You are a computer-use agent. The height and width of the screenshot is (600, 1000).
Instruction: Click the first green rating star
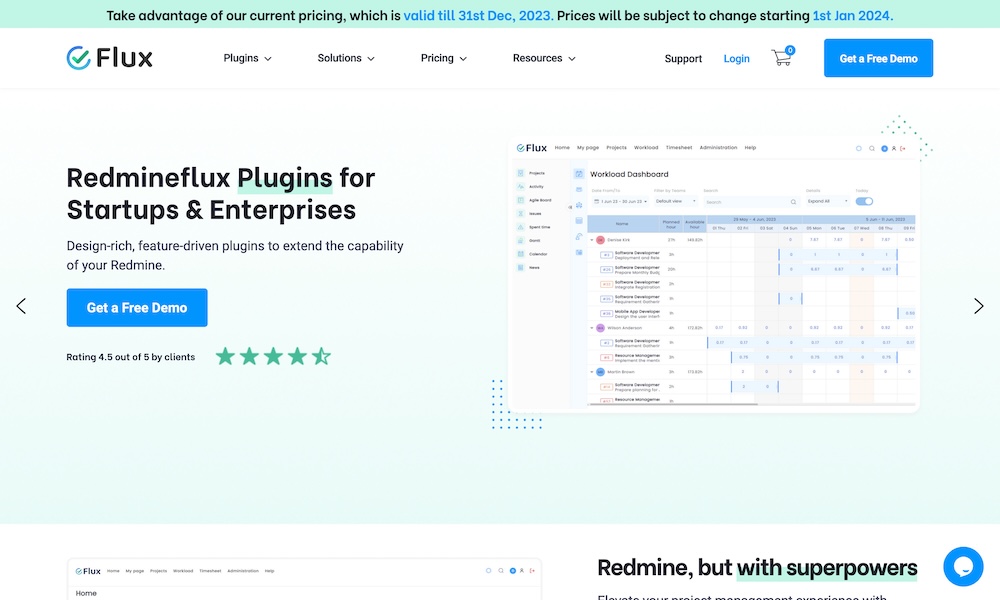point(225,356)
